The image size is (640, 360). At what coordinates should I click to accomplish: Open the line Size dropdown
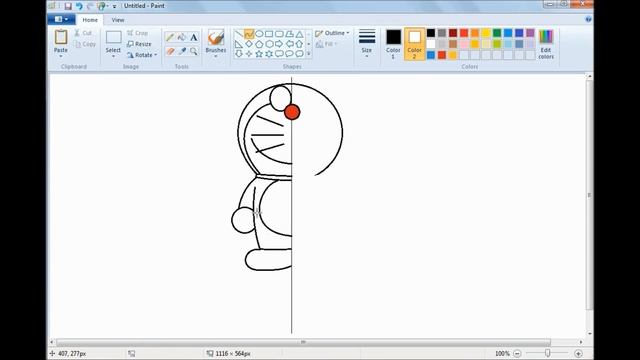(x=367, y=56)
